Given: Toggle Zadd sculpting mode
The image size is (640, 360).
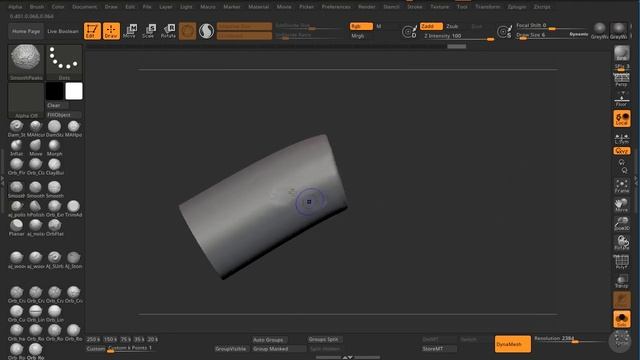Looking at the screenshot, I should [x=431, y=26].
